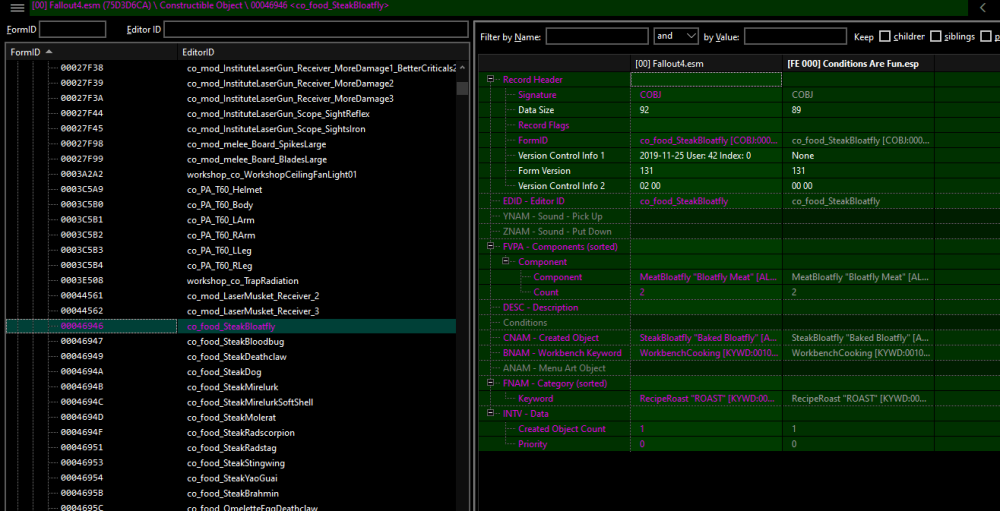Click the Filter by Name field

[x=597, y=36]
